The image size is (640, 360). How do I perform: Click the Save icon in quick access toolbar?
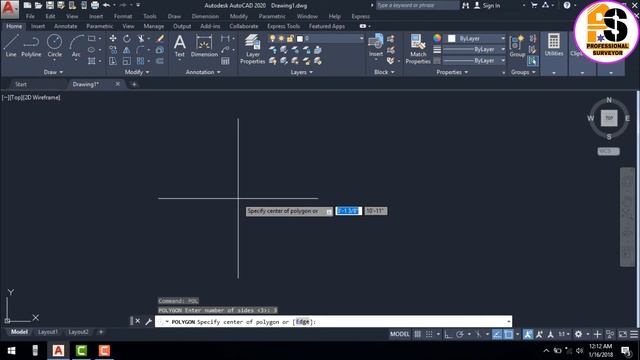pos(50,5)
